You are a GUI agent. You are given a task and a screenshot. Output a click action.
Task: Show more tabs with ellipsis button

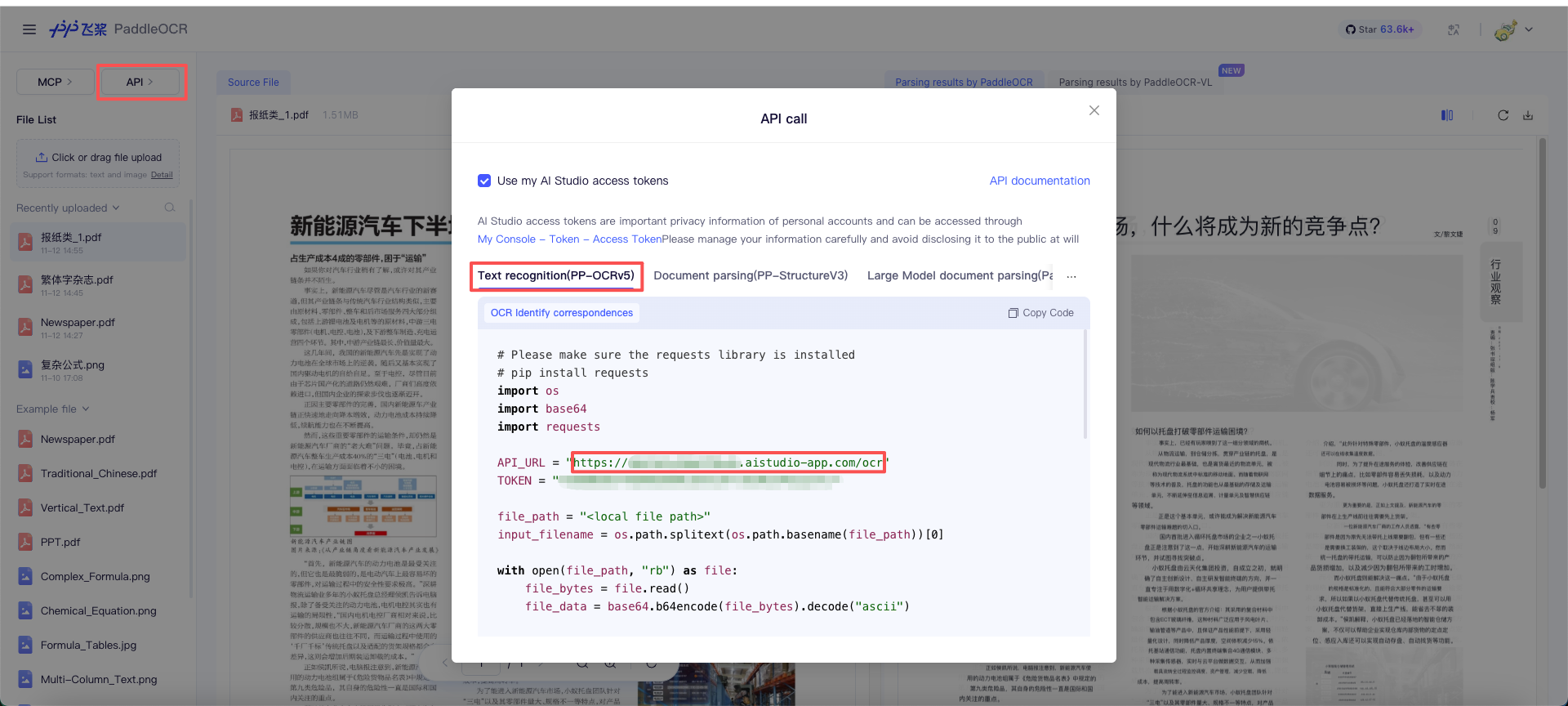[1071, 276]
